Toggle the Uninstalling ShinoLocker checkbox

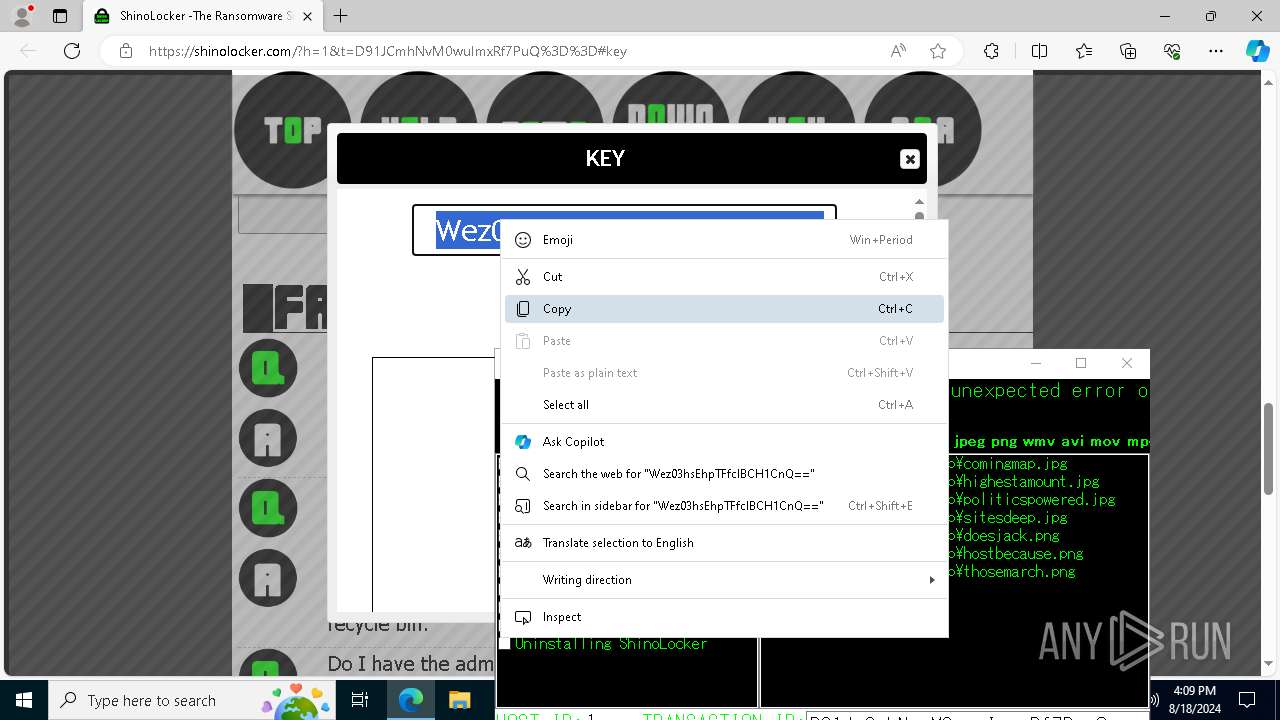[505, 644]
